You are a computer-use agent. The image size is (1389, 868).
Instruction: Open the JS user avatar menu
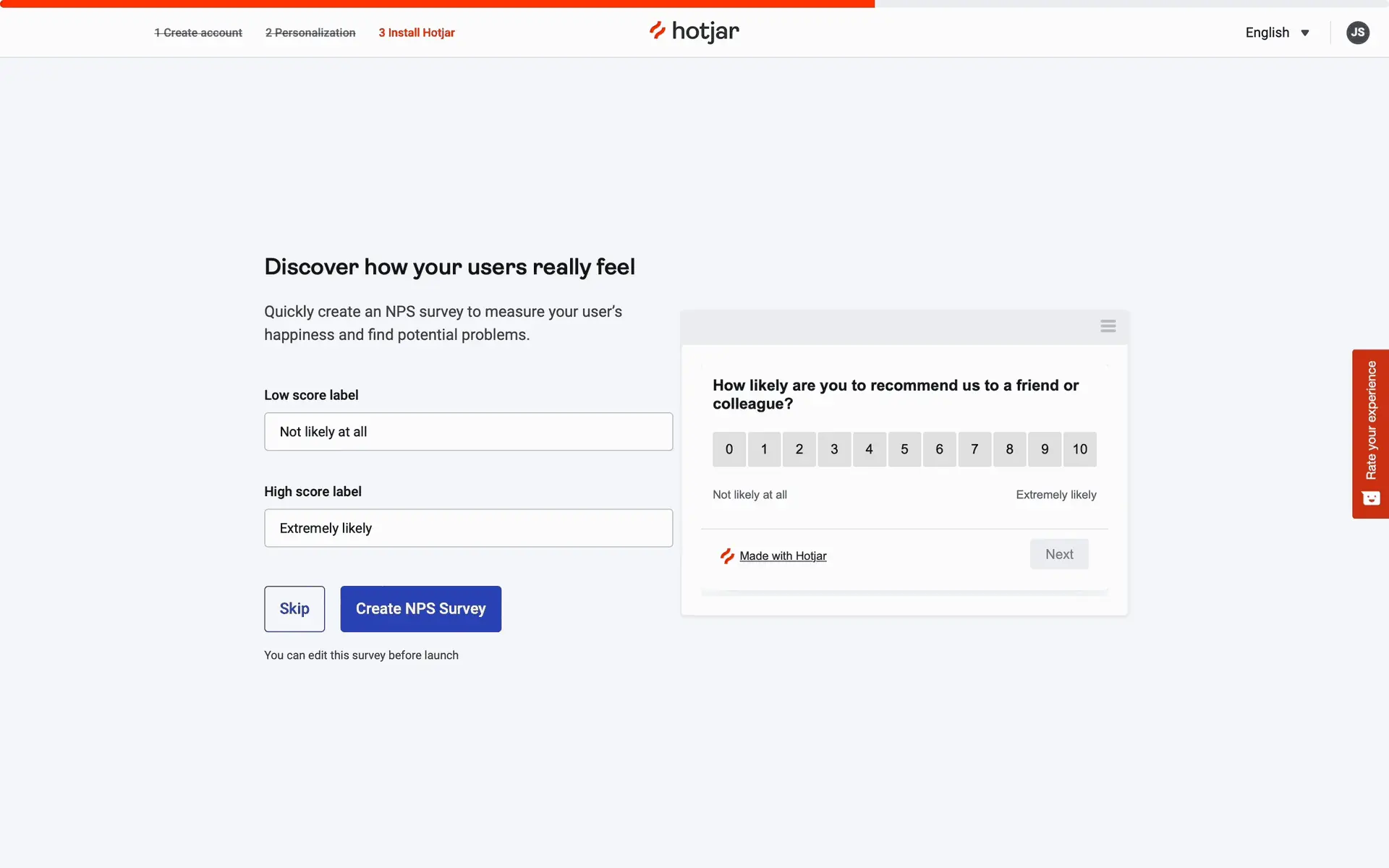pyautogui.click(x=1357, y=33)
